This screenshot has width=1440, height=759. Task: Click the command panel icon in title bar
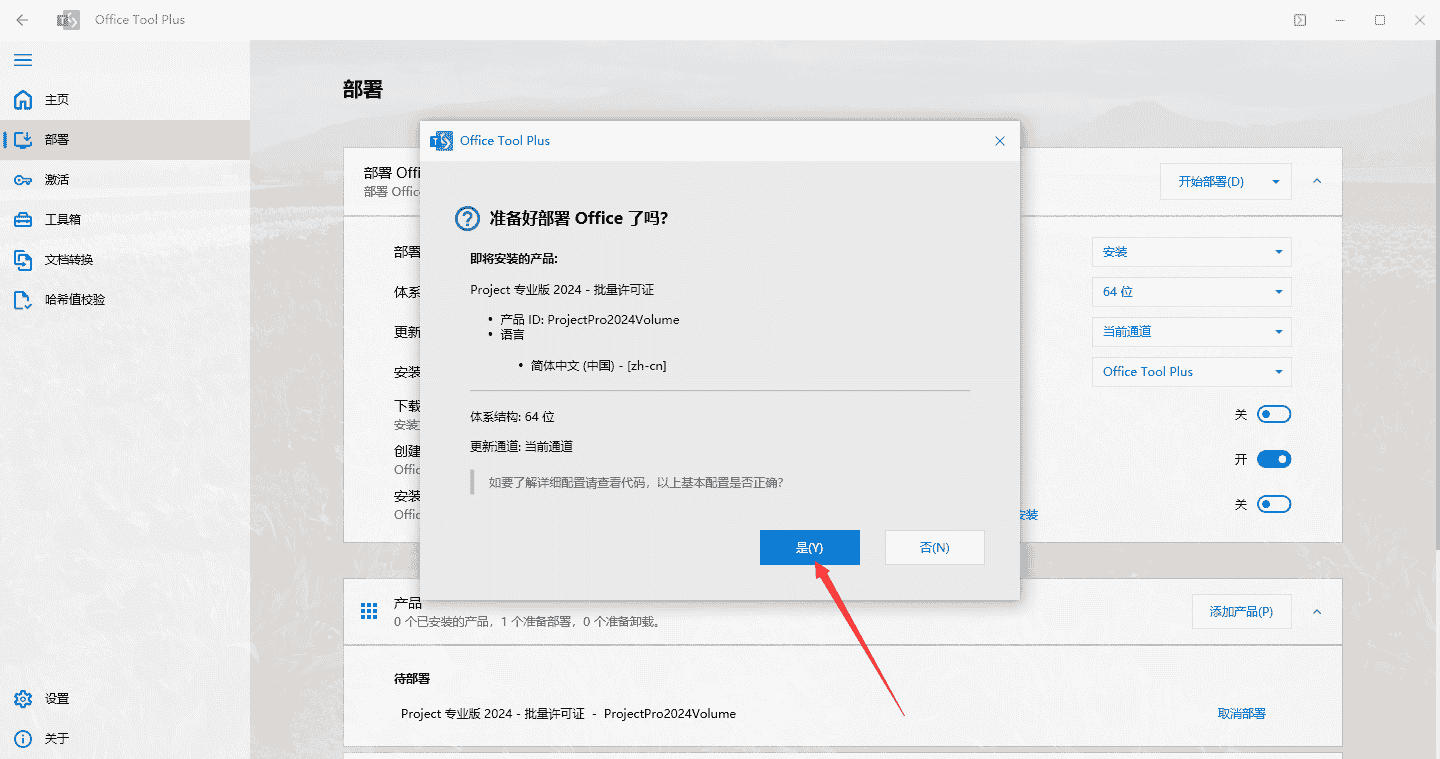pyautogui.click(x=1300, y=20)
